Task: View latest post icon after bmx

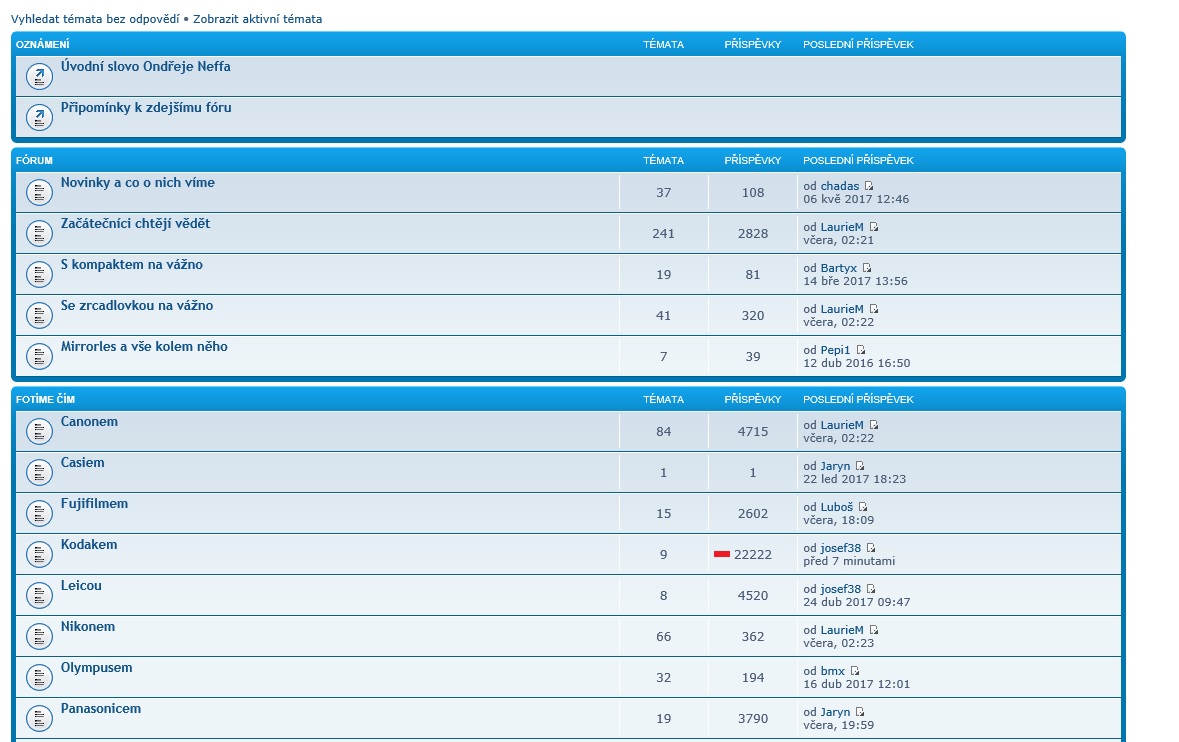Action: 855,671
